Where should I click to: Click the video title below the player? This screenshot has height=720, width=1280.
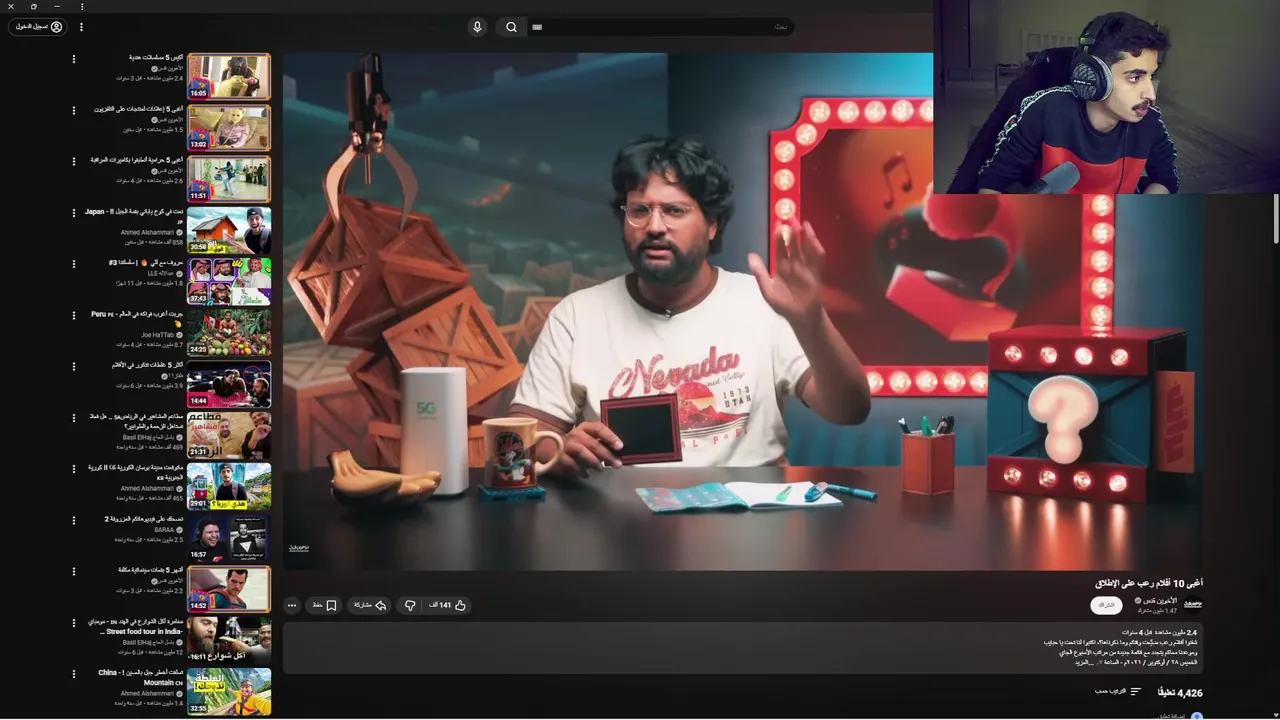(1149, 583)
